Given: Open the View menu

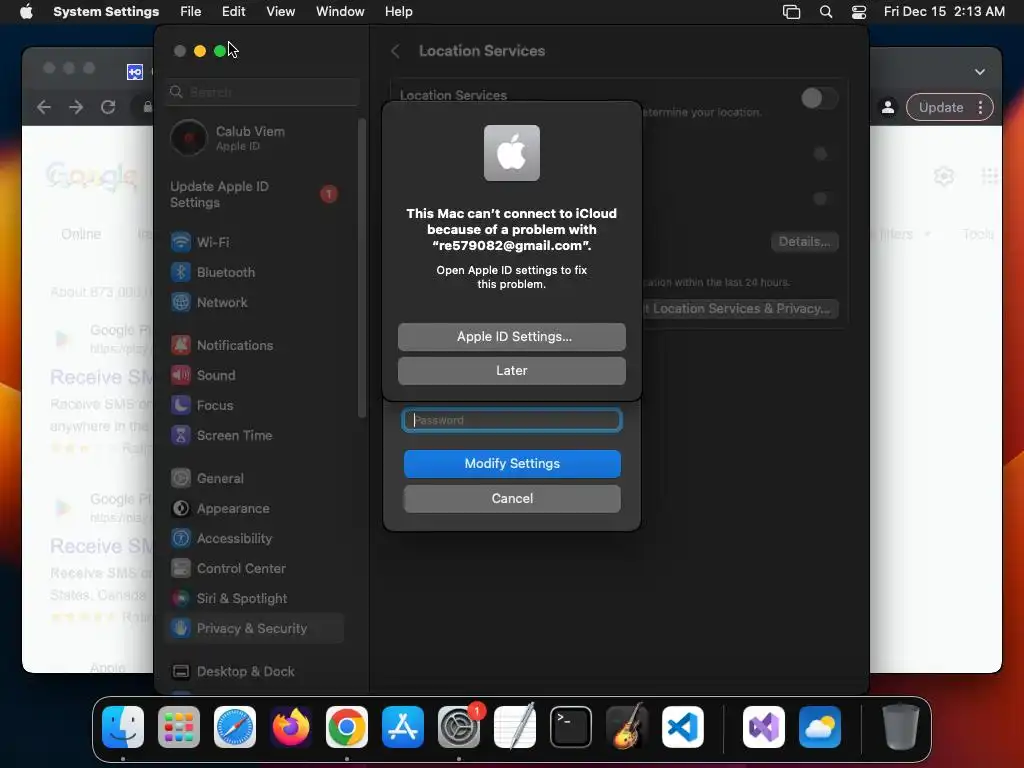Looking at the screenshot, I should 280,12.
